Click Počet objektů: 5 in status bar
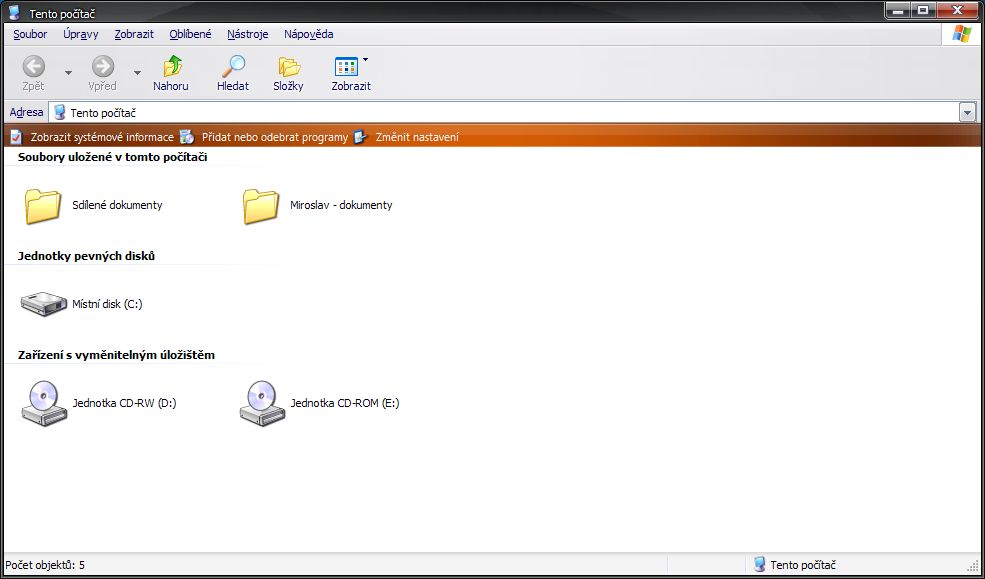 pos(45,565)
